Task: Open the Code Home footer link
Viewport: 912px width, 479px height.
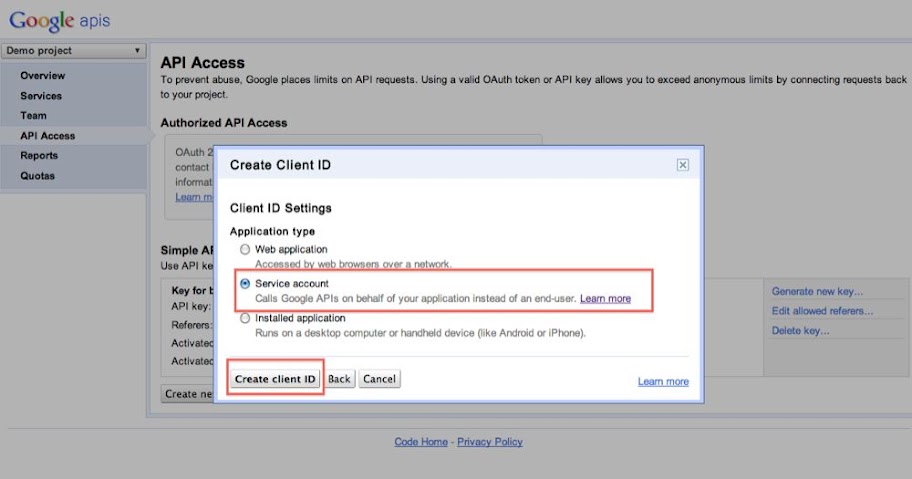Action: (421, 442)
